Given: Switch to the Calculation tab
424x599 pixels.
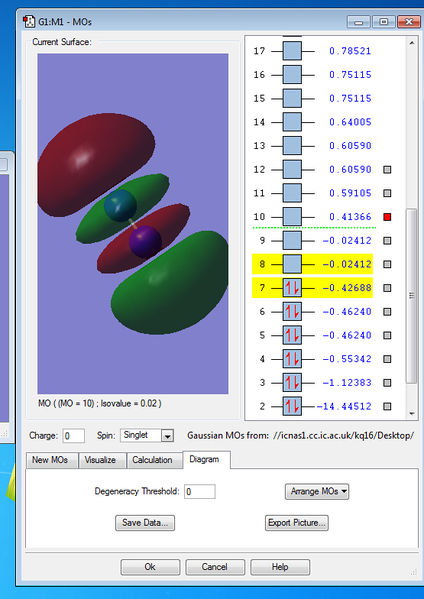Looking at the screenshot, I should coord(154,460).
